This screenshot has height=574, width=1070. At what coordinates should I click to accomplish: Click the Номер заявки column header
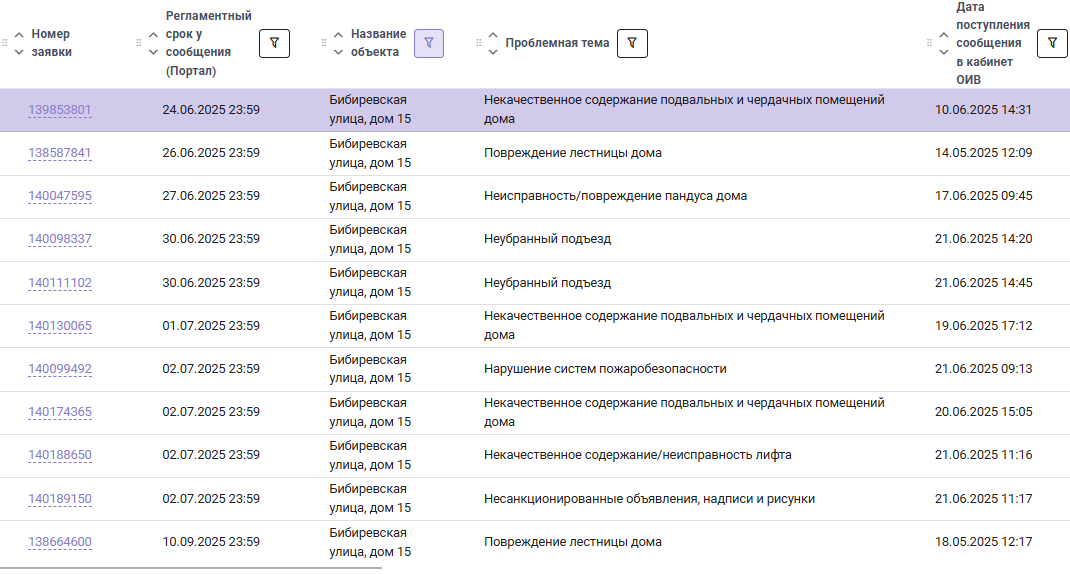tap(51, 43)
